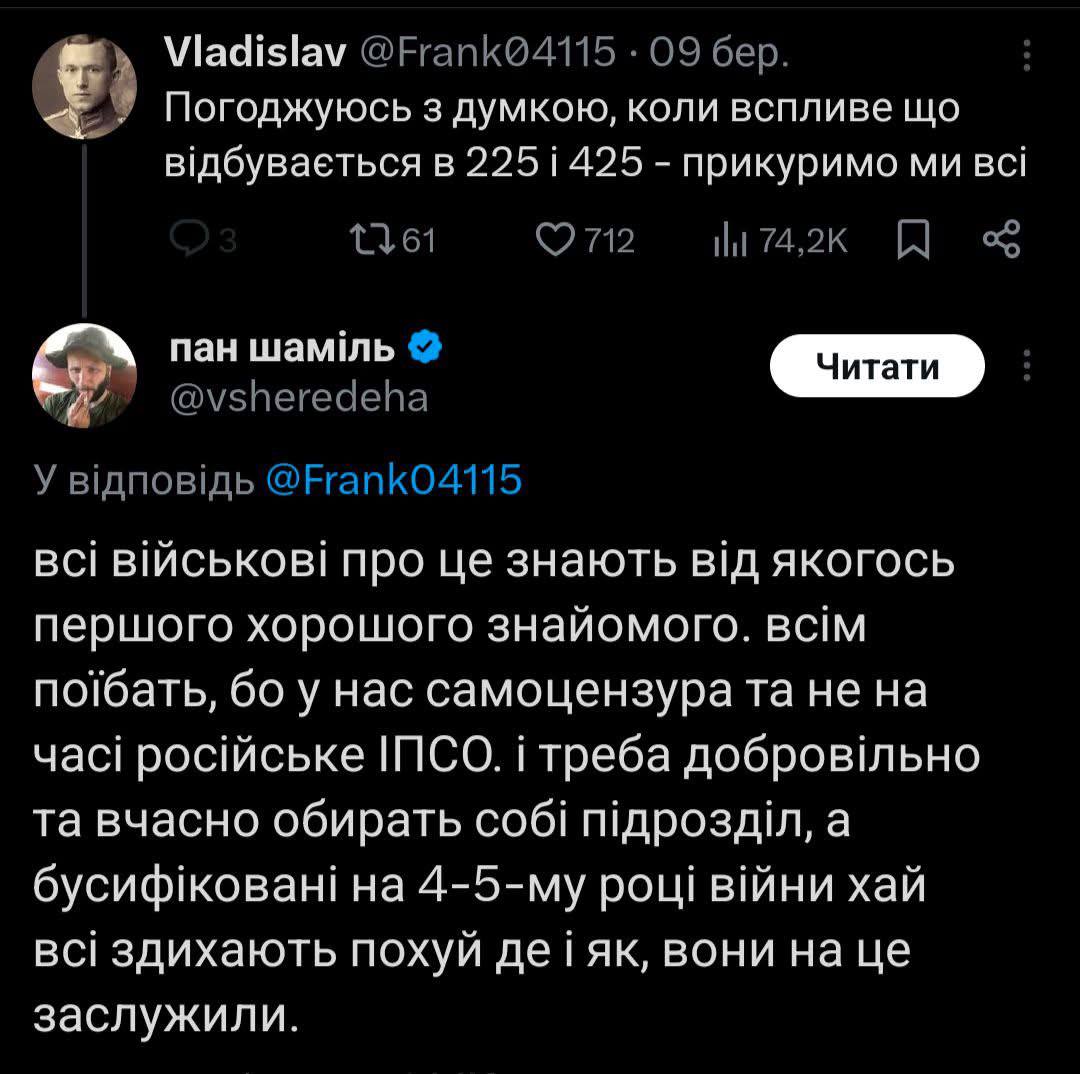Click the пан шаміль display name
This screenshot has width=1080, height=1074.
[x=283, y=349]
